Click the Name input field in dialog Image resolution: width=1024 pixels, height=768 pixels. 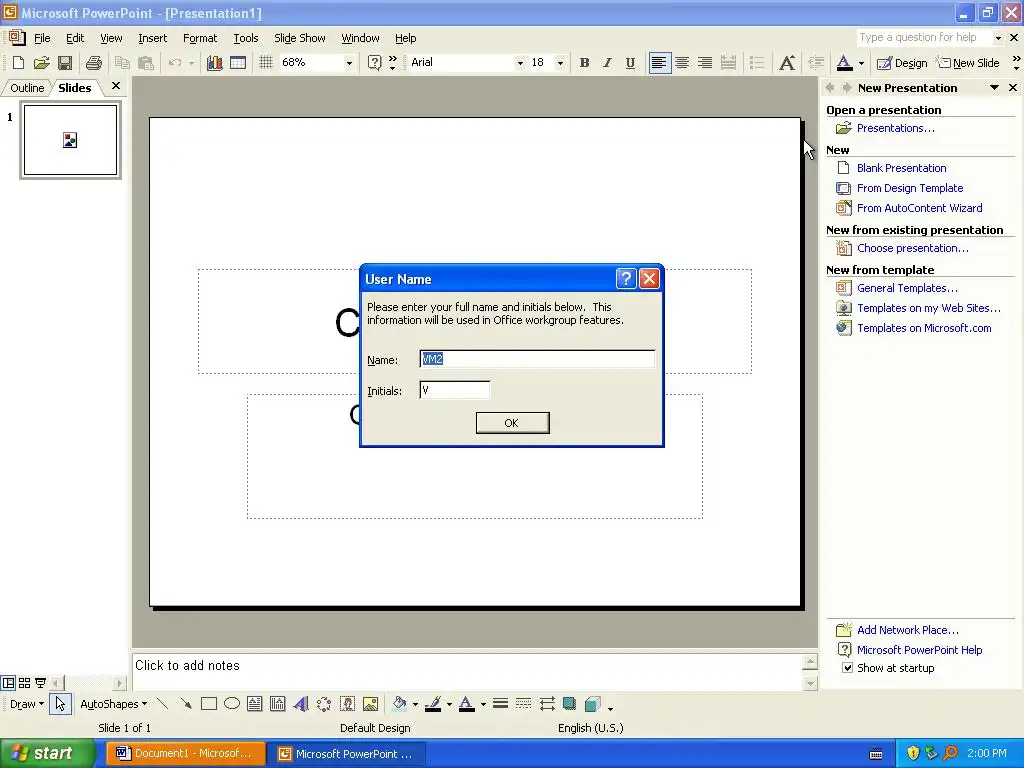pos(537,359)
